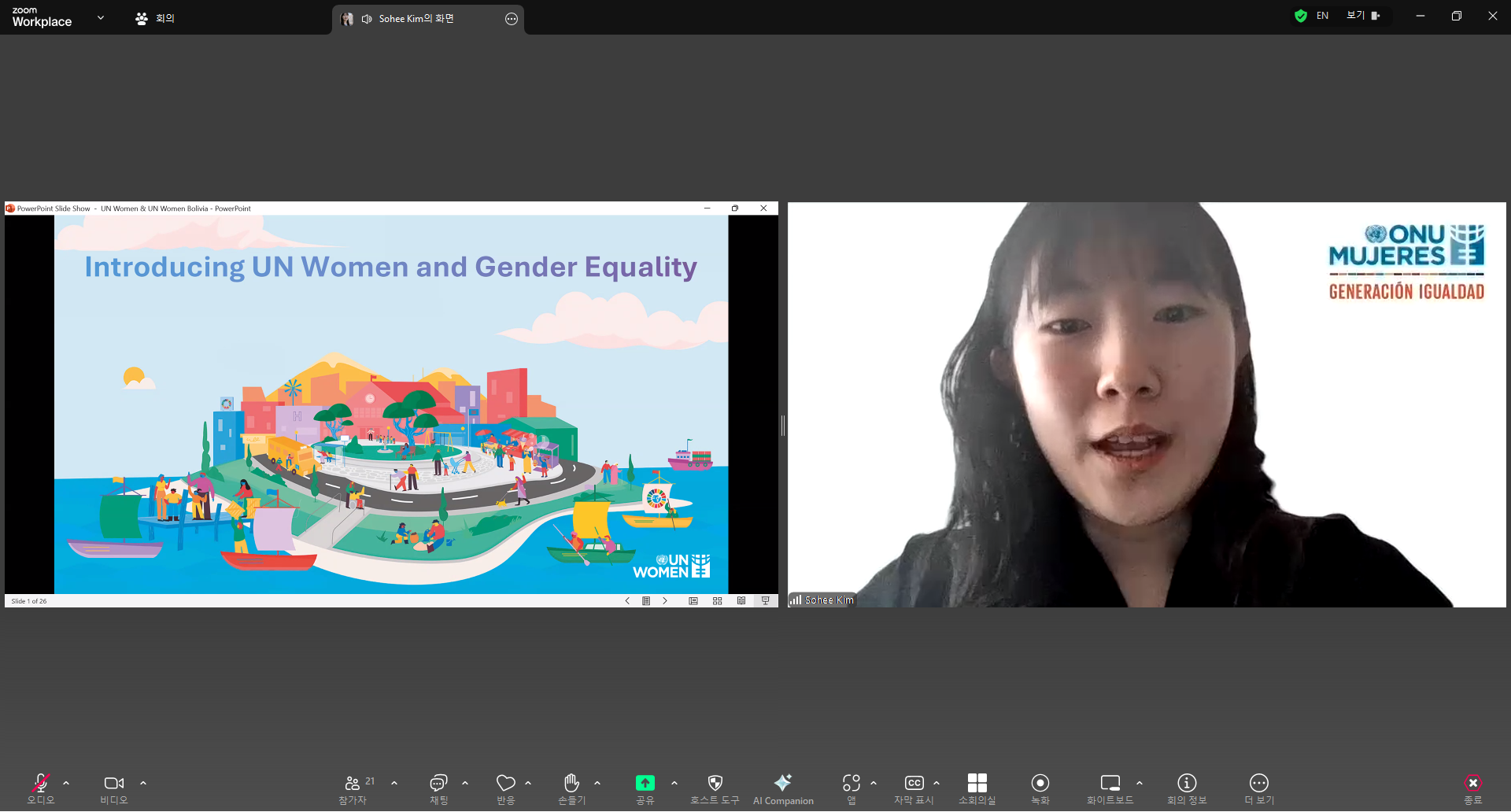Open the participants list
Screen dimensions: 1511x812
(353, 783)
